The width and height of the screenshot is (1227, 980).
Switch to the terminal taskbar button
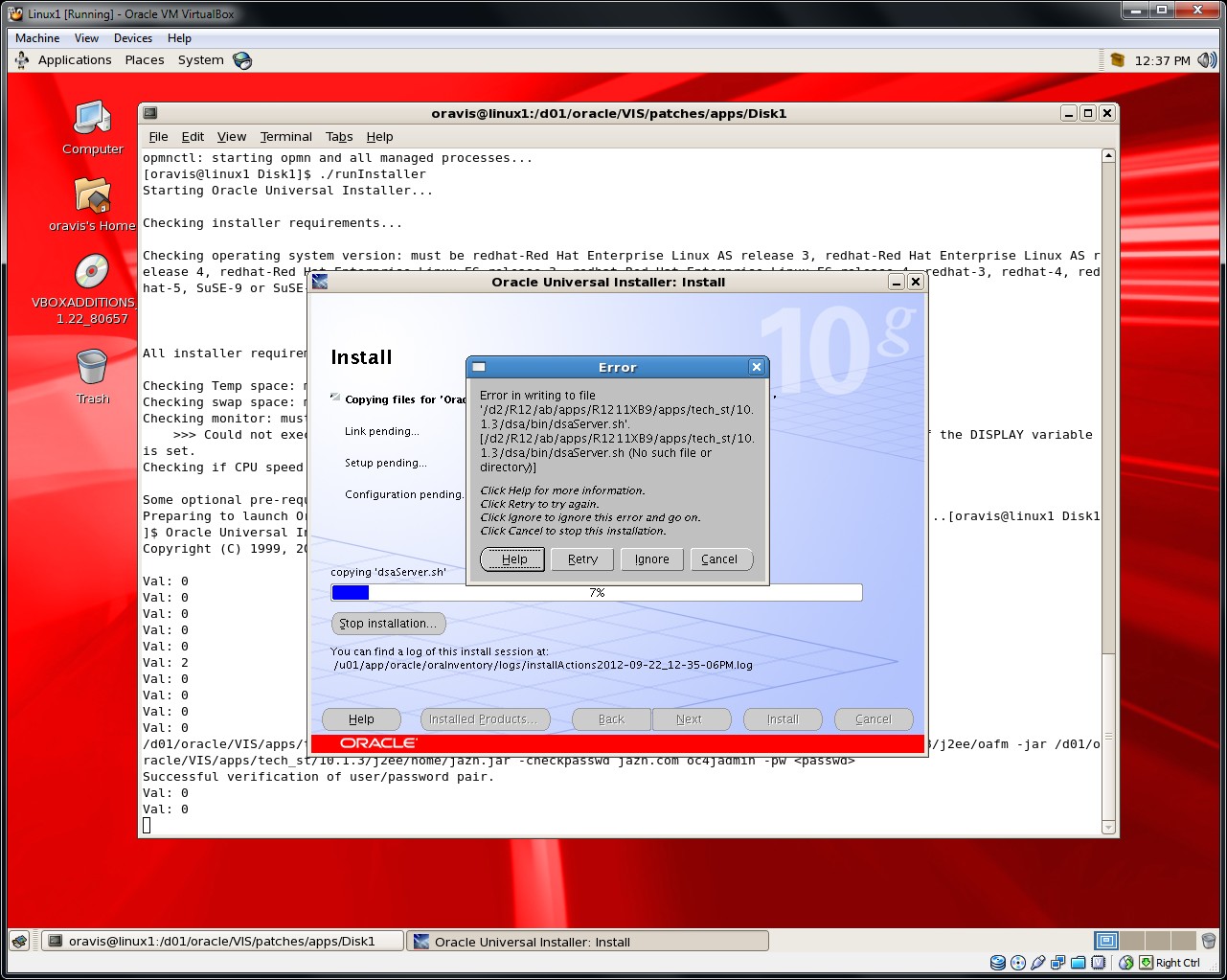click(223, 942)
